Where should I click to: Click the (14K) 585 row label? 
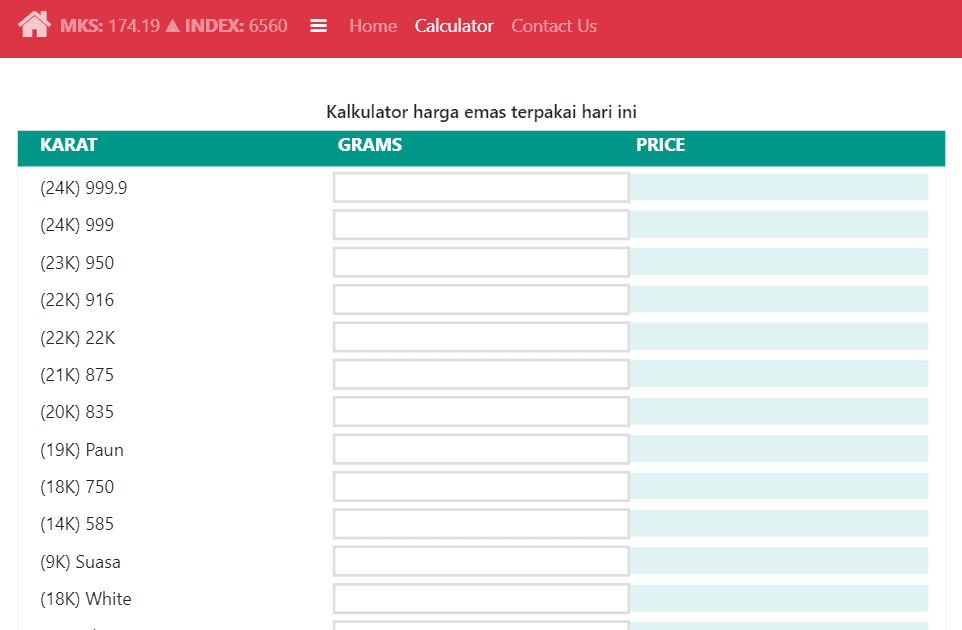pyautogui.click(x=77, y=524)
